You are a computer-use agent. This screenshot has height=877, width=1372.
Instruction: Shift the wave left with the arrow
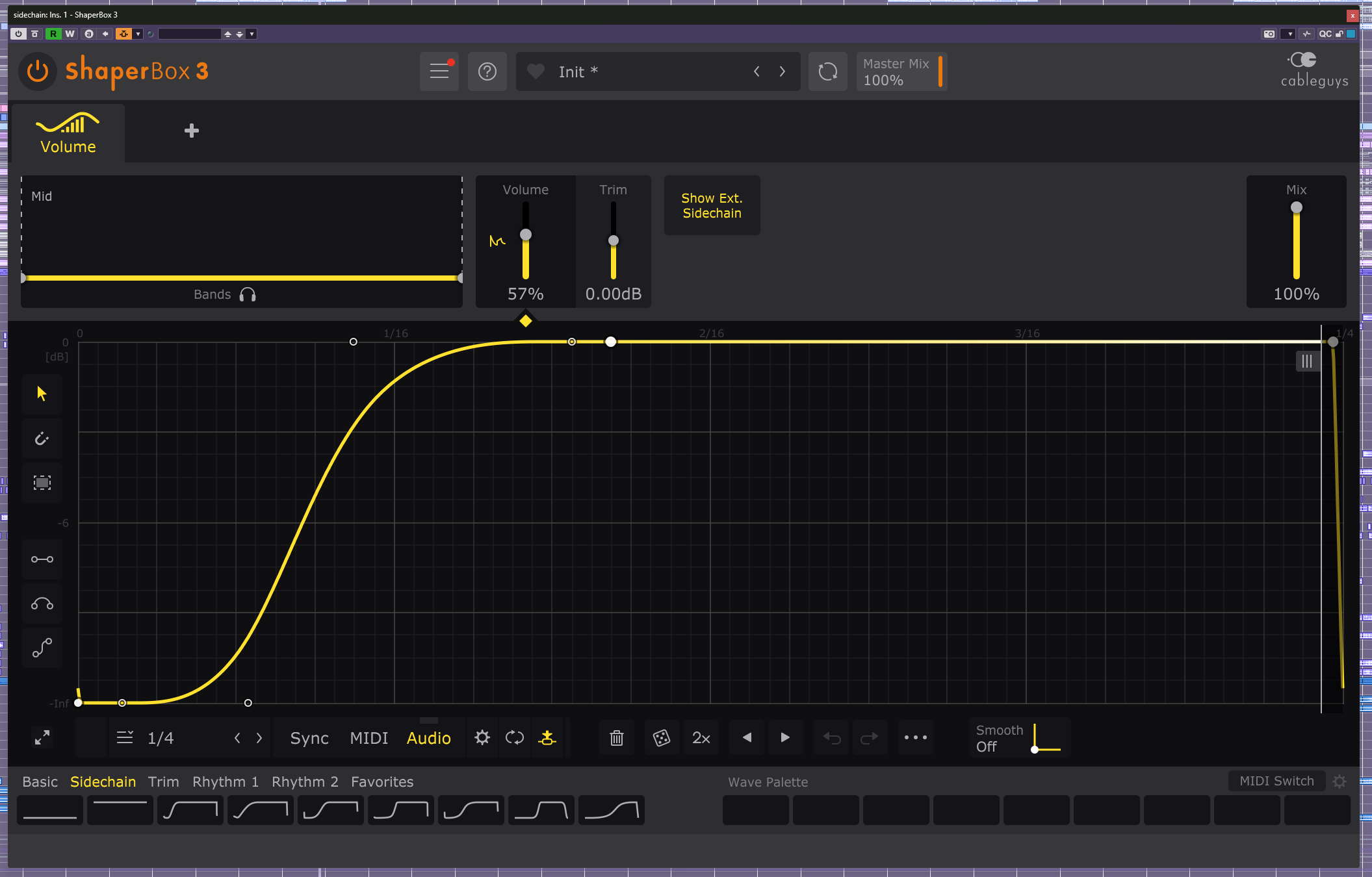point(747,737)
